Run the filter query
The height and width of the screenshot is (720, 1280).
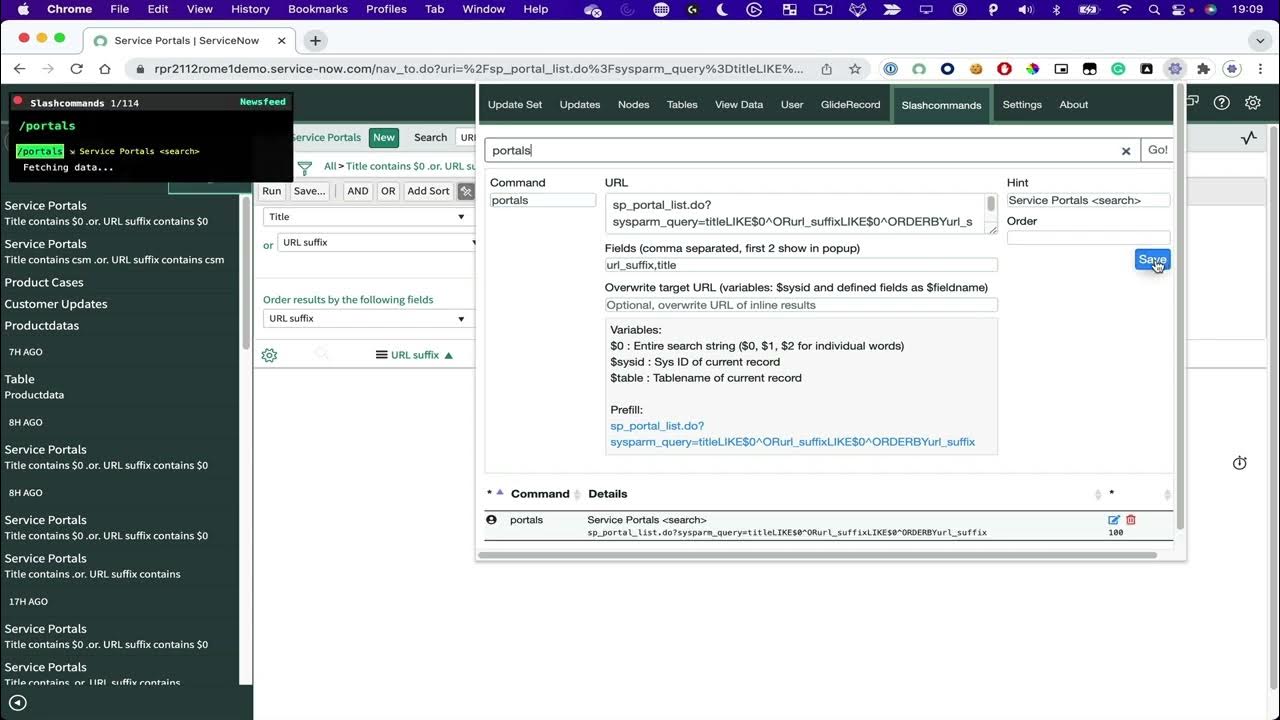pyautogui.click(x=271, y=191)
